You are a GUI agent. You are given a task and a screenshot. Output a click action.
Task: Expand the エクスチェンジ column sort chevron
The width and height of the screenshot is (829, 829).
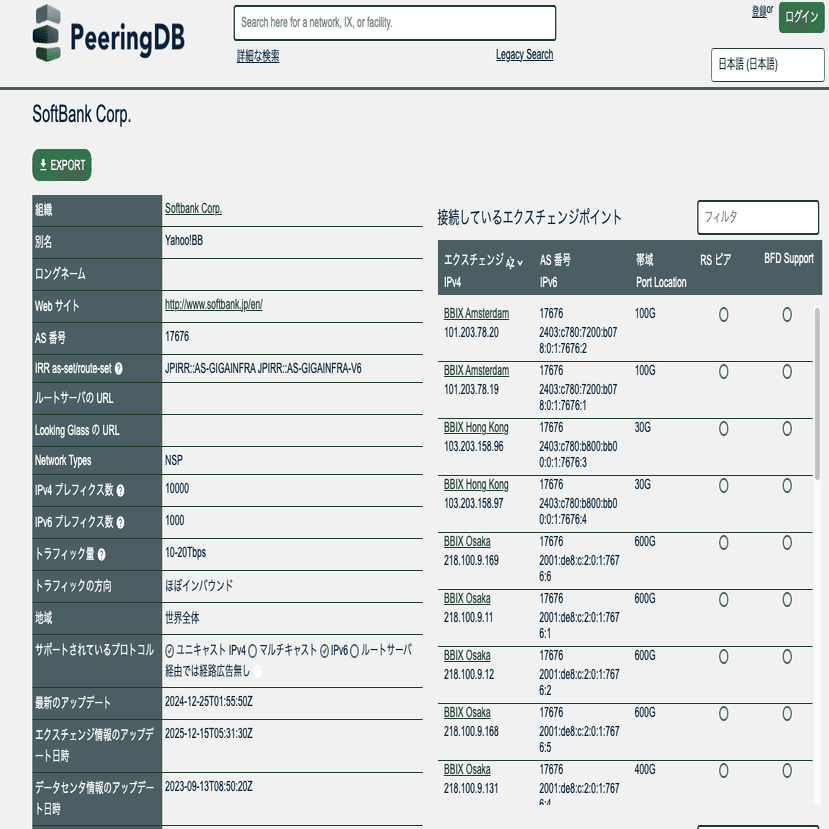coord(521,262)
